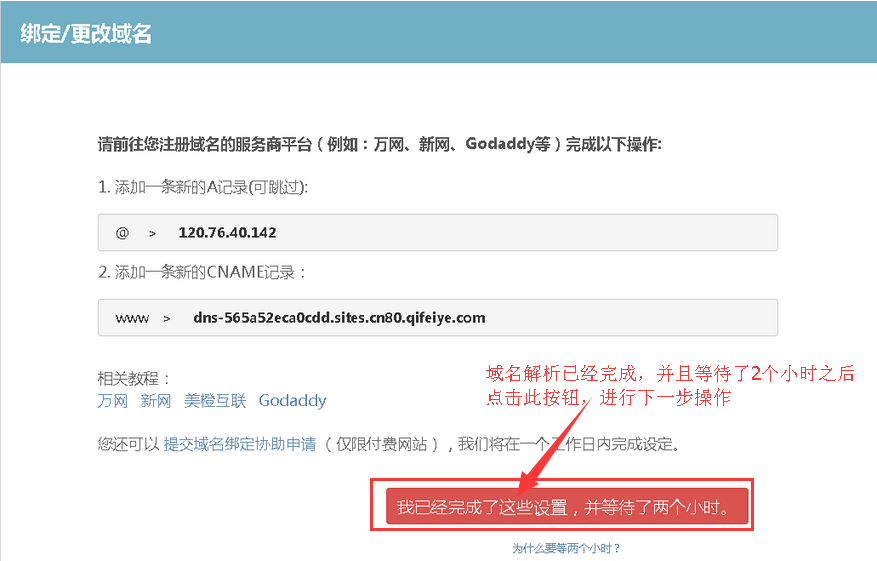Click the 添加一条新的CNAME记录 step text
Screen dimensions: 877x561
pos(201,272)
